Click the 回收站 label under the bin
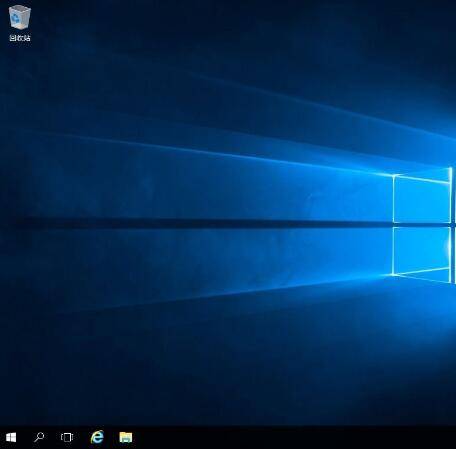 pyautogui.click(x=20, y=38)
